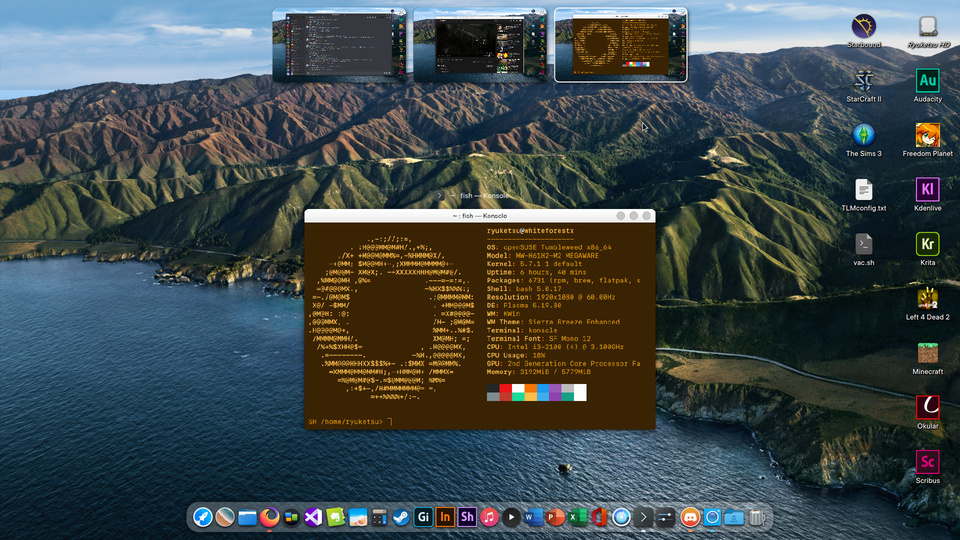Select the Krita desktop icon
The height and width of the screenshot is (540, 960).
927,244
